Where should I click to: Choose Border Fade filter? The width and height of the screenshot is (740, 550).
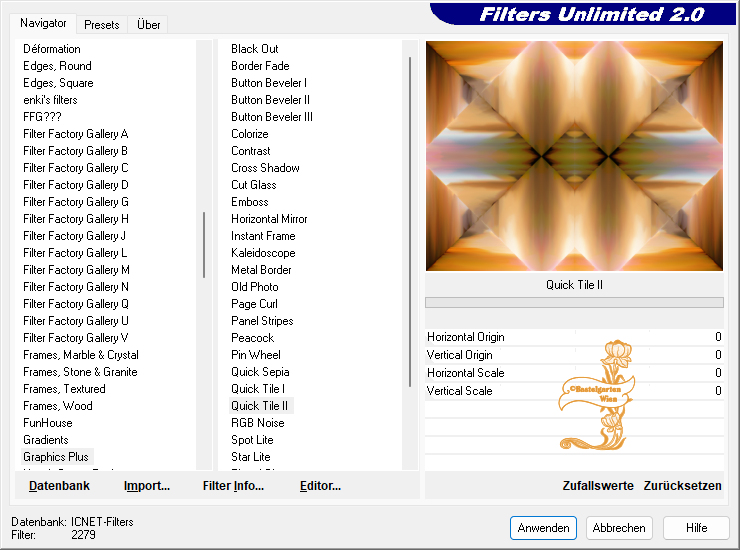(x=260, y=66)
